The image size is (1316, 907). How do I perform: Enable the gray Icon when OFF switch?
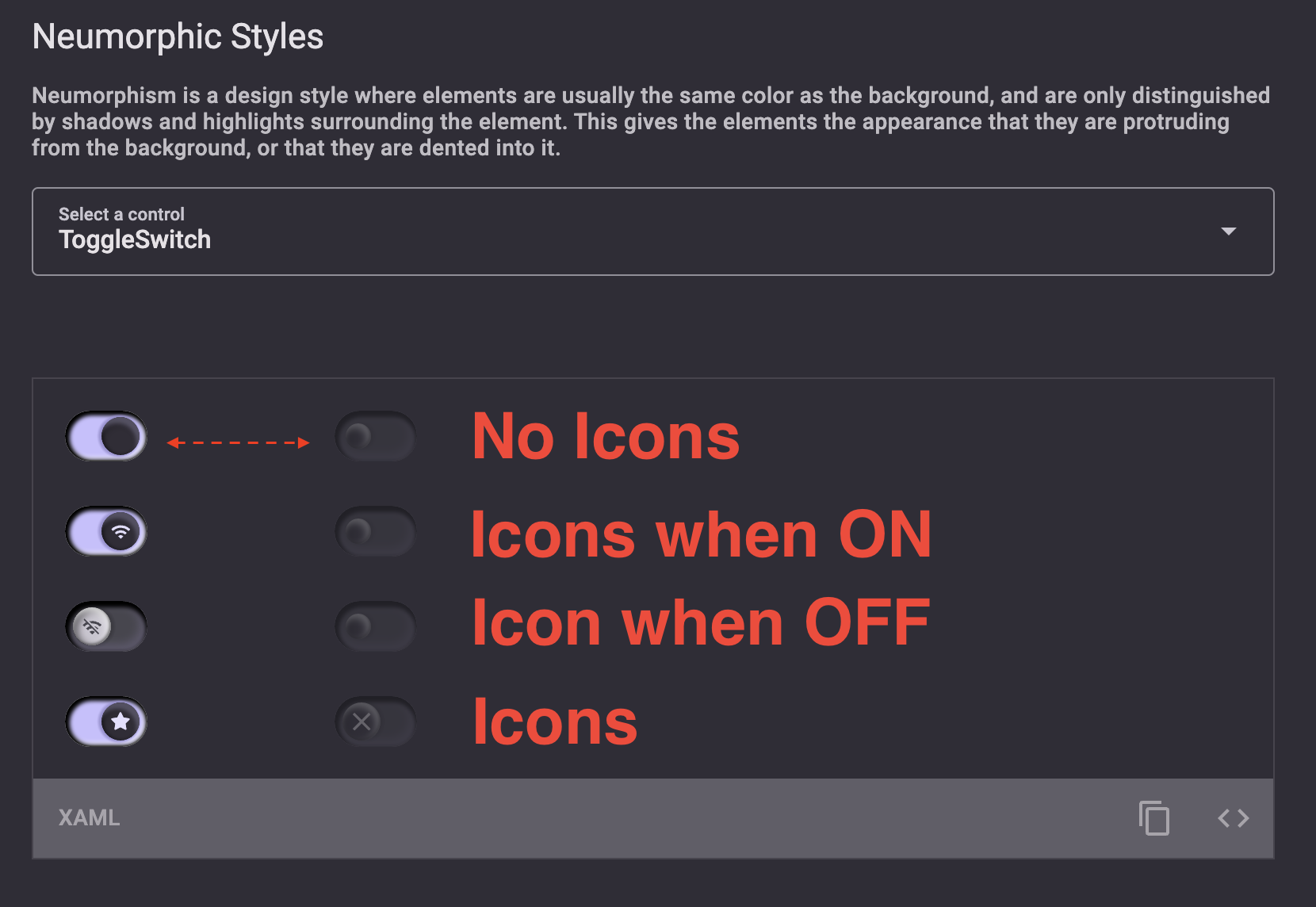pyautogui.click(x=375, y=626)
